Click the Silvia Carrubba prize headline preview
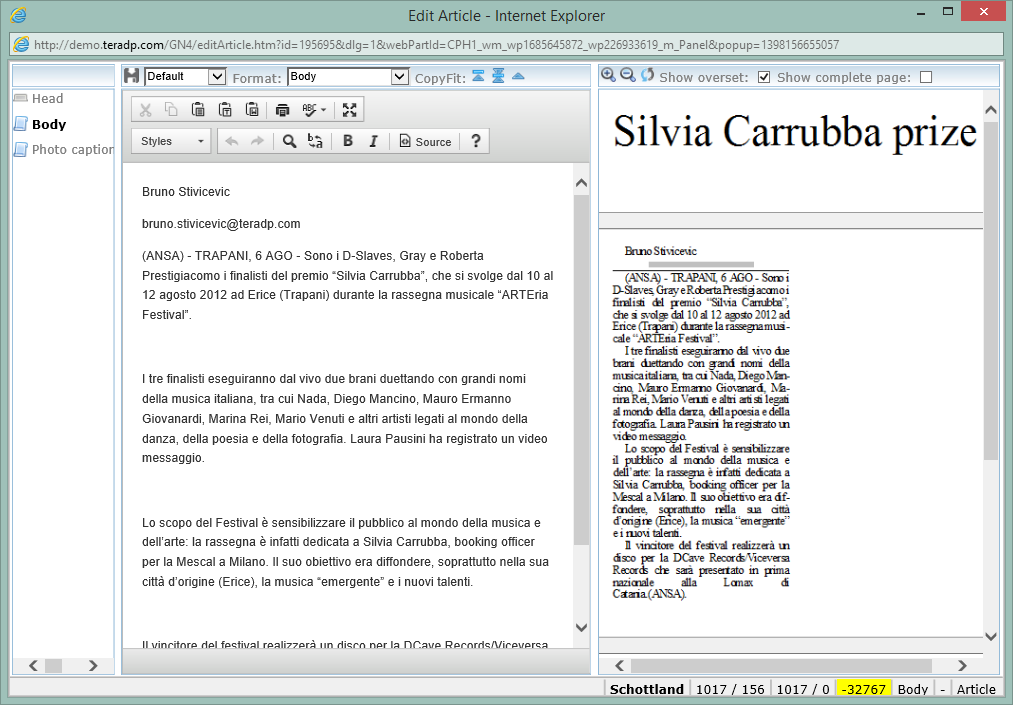The image size is (1013, 705). click(x=795, y=132)
